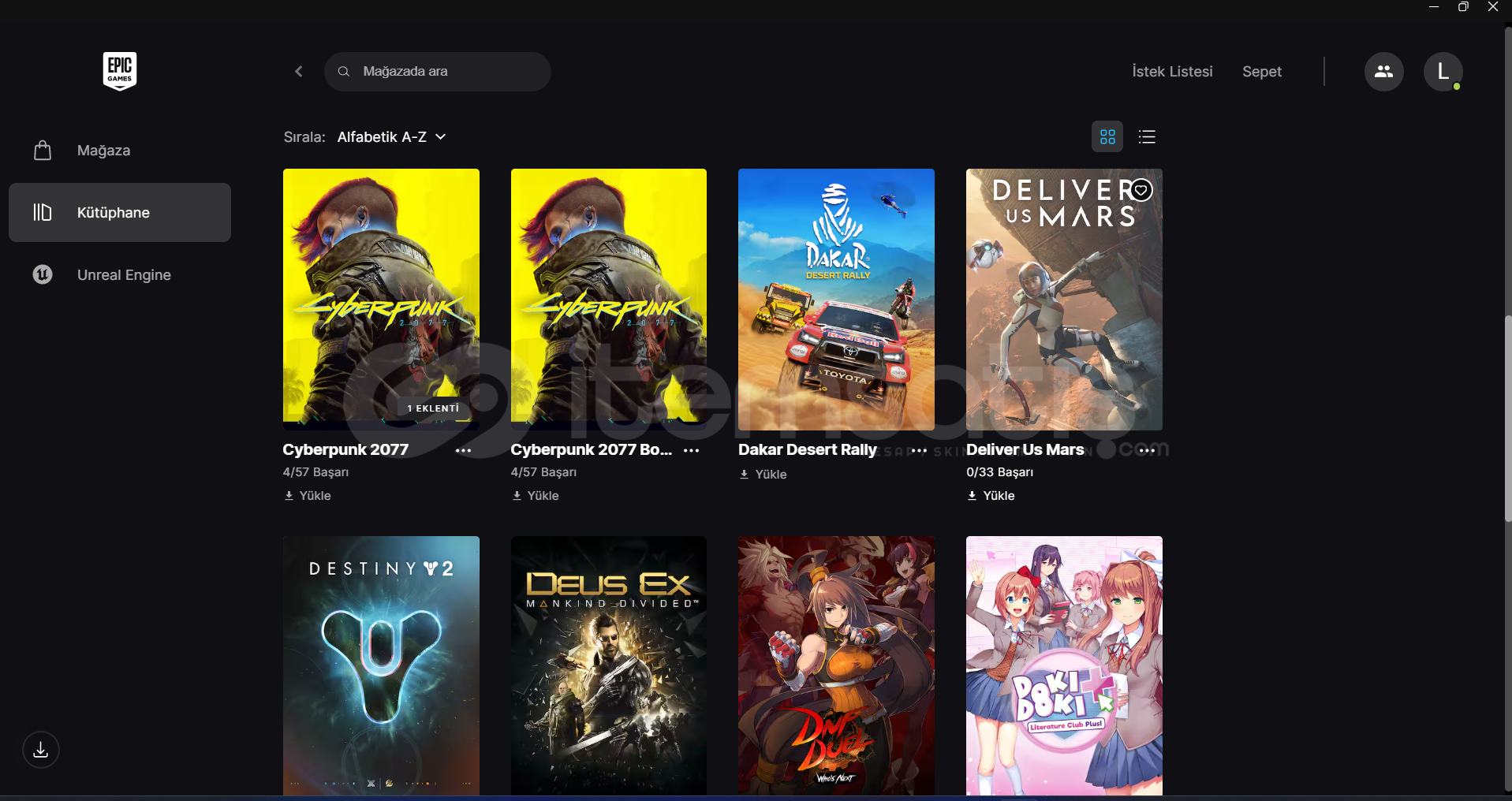Open Deliver Us Mars cover art
This screenshot has height=801, width=1512.
click(x=1064, y=300)
